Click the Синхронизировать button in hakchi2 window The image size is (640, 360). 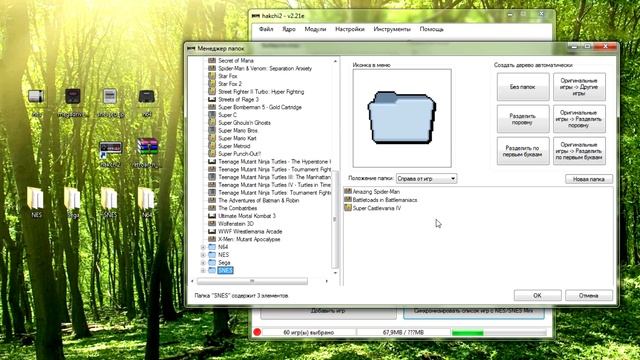click(473, 313)
